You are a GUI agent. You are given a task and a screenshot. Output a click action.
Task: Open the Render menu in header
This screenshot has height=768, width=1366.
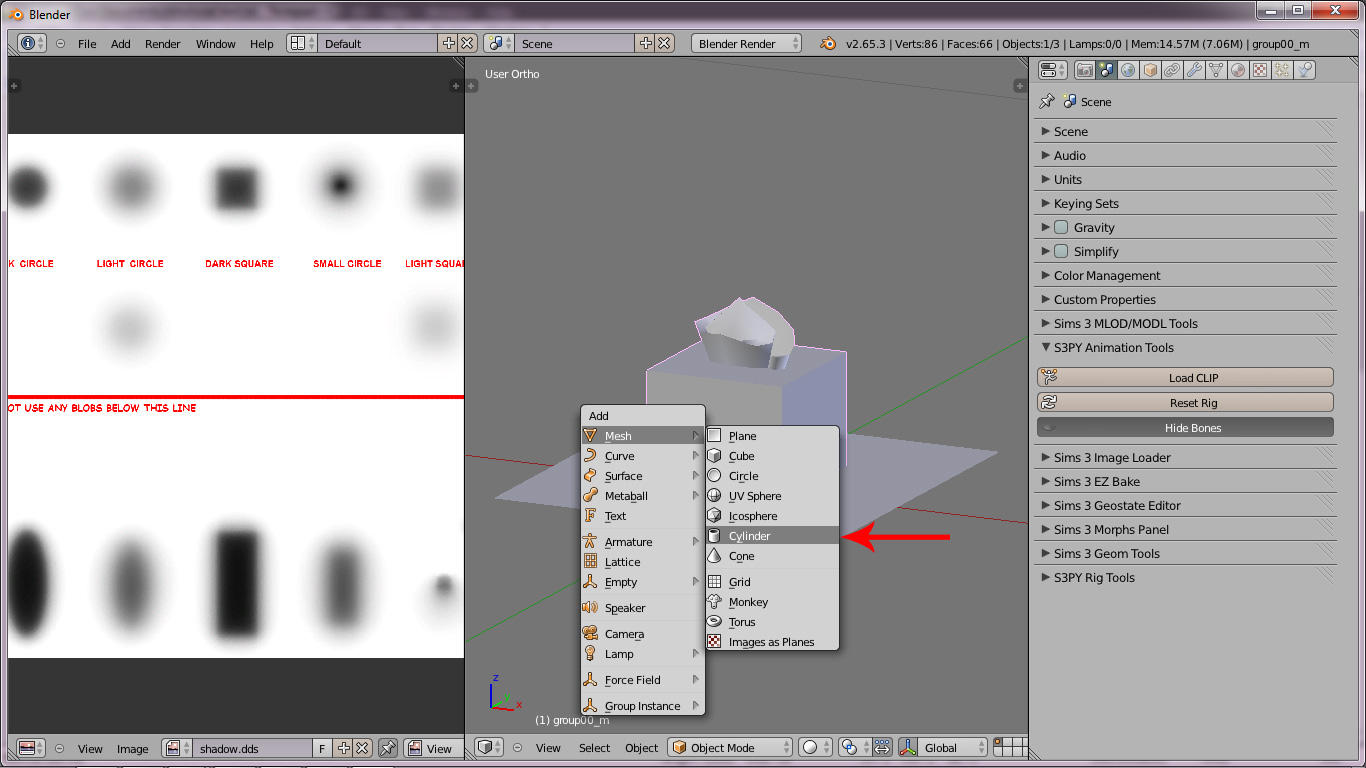[162, 44]
